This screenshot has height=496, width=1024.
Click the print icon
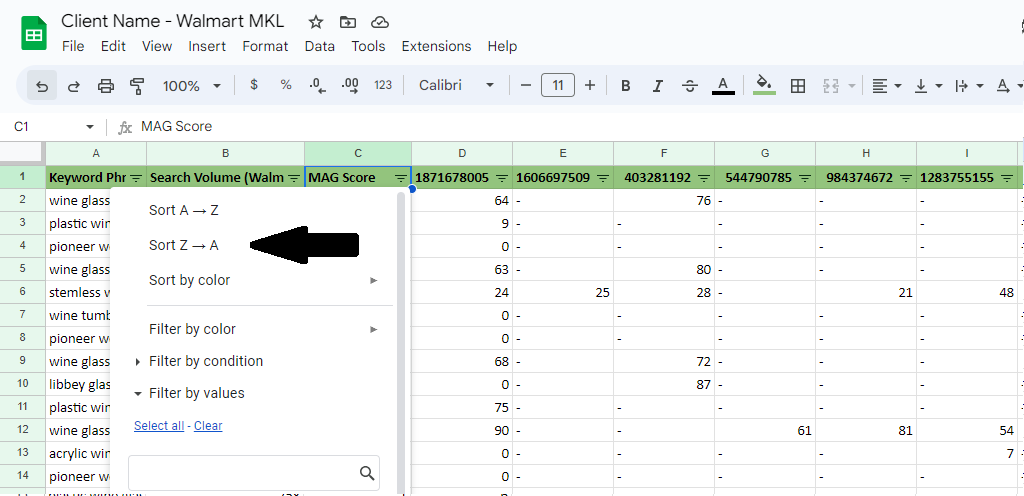(106, 85)
